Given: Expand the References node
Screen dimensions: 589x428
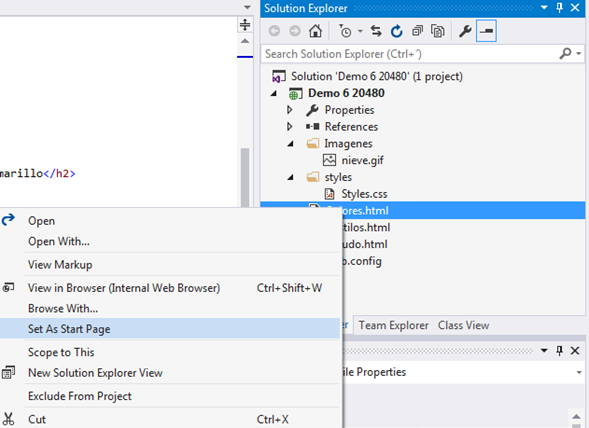Looking at the screenshot, I should pyautogui.click(x=290, y=127).
